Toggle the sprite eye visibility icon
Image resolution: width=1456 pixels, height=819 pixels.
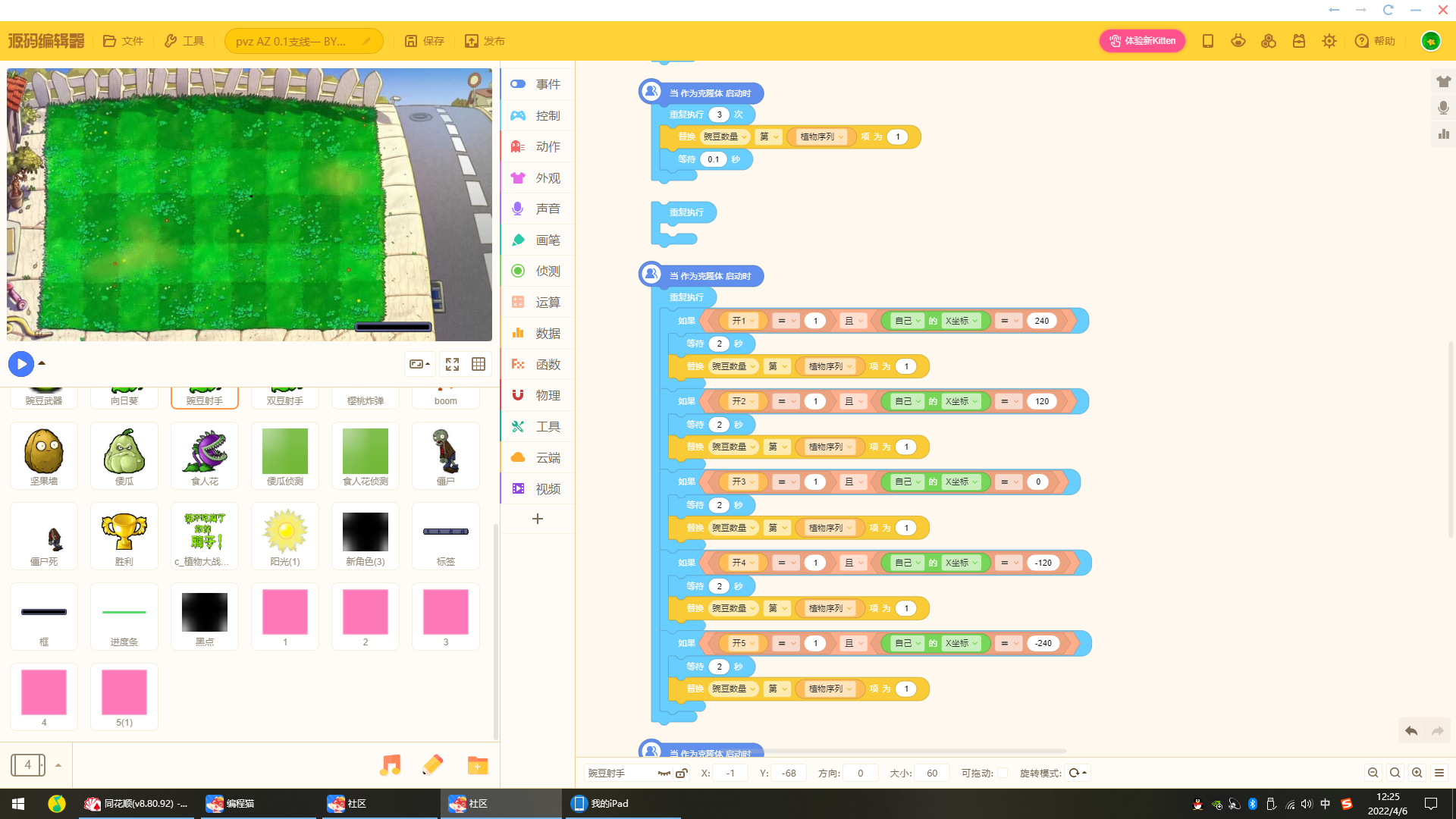tap(664, 773)
